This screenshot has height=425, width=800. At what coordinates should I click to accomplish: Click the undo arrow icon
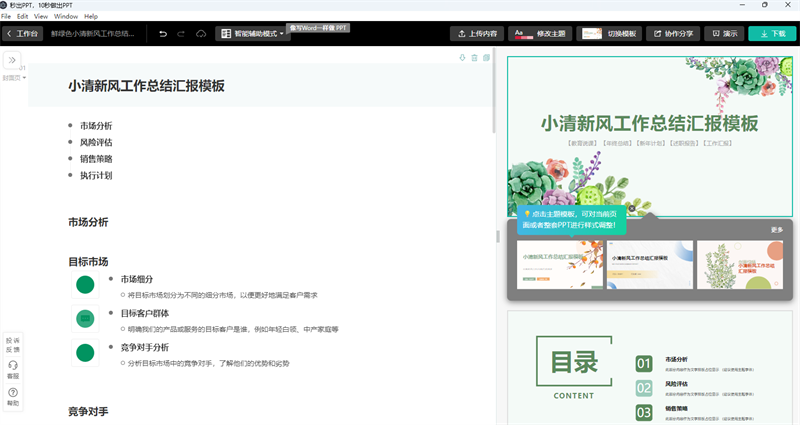coord(163,33)
